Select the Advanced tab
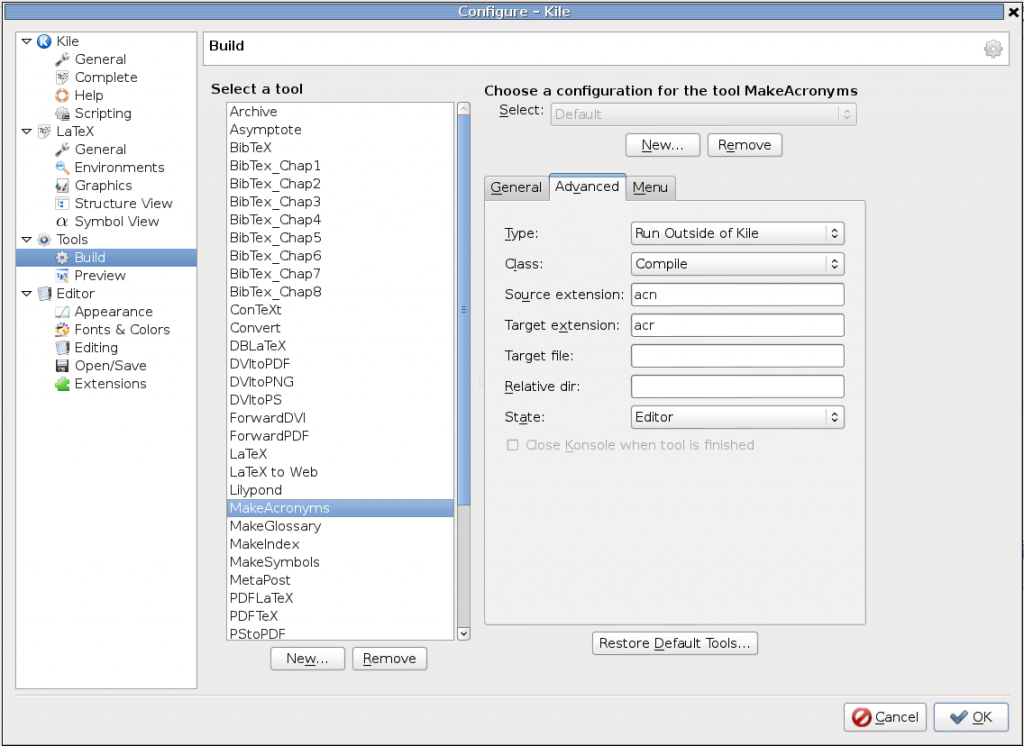This screenshot has height=746, width=1024. pos(587,186)
